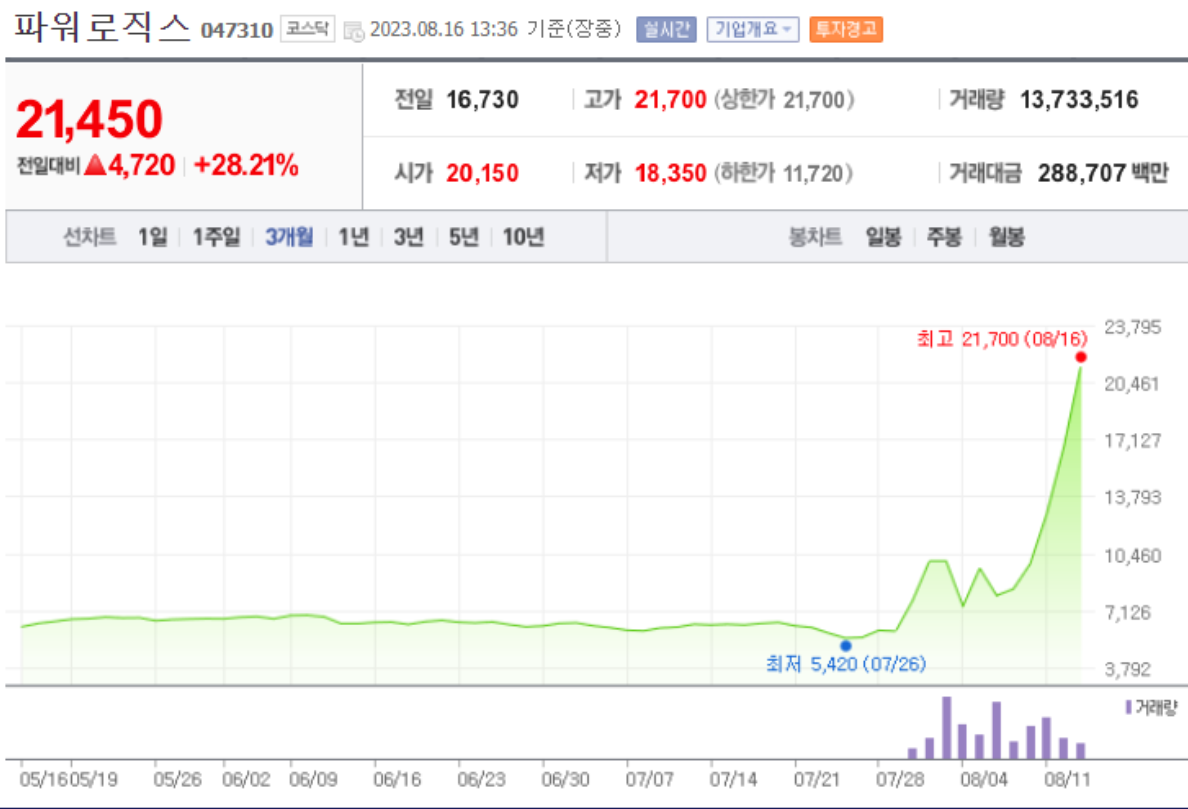Viewport: 1188px width, 809px height.
Task: Click the red up-triangle price change icon
Action: click(95, 164)
